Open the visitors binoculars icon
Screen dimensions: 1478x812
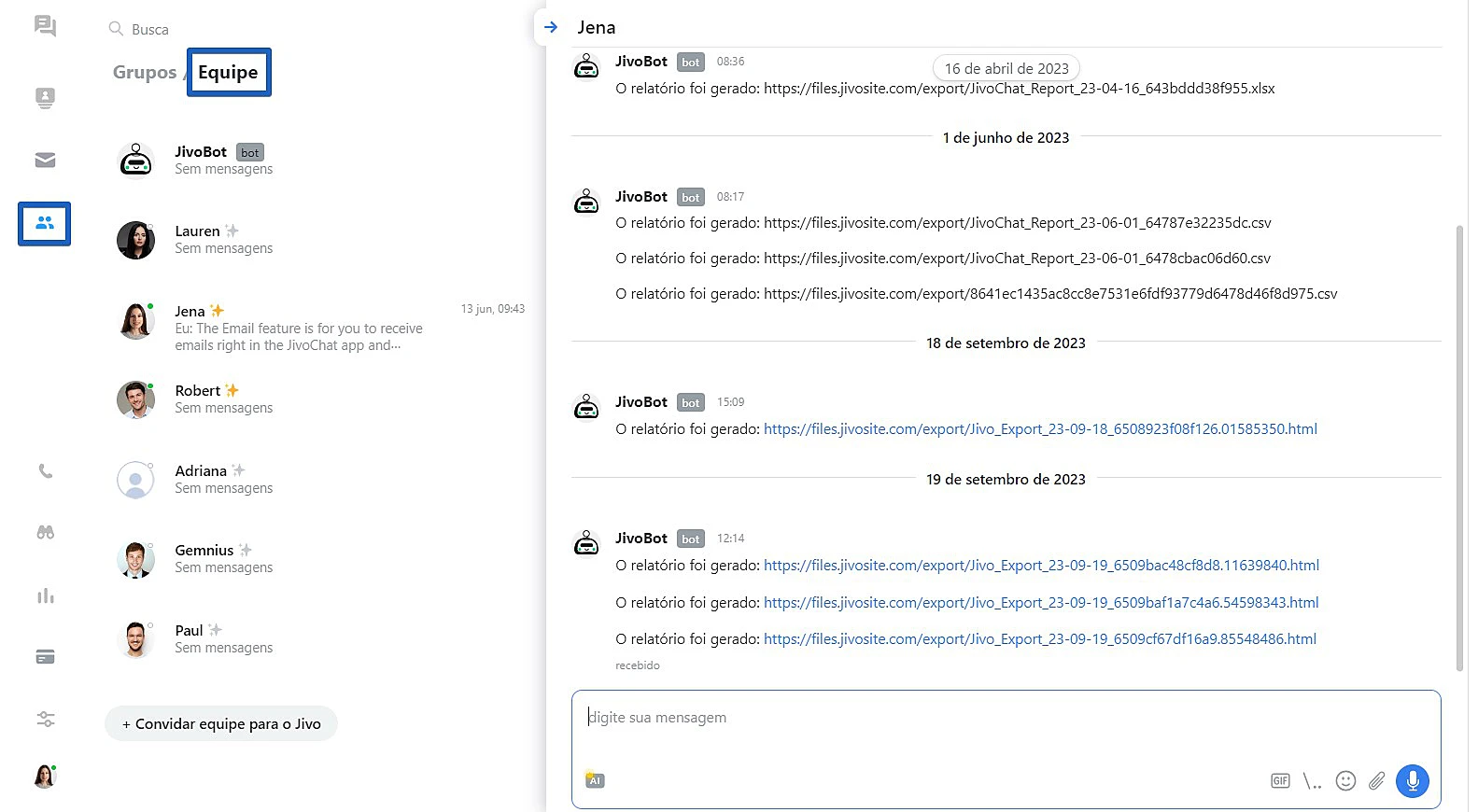(x=45, y=532)
